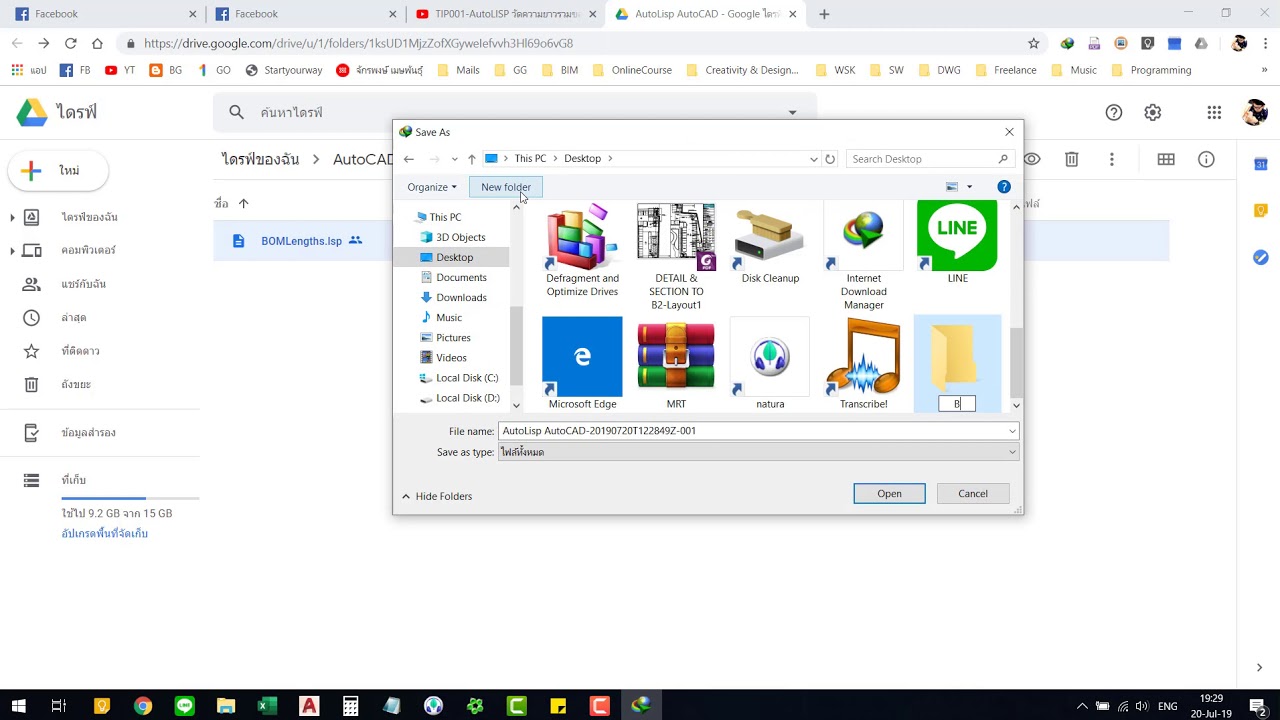1280x720 pixels.
Task: Open the File name history dropdown arrow
Action: [x=1012, y=431]
